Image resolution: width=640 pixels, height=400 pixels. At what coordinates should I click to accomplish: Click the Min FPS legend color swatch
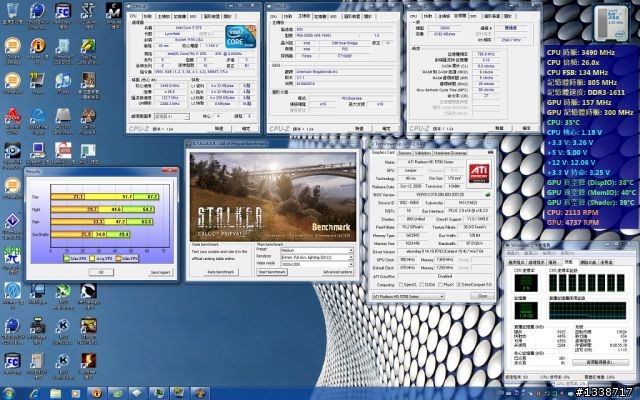[118, 258]
